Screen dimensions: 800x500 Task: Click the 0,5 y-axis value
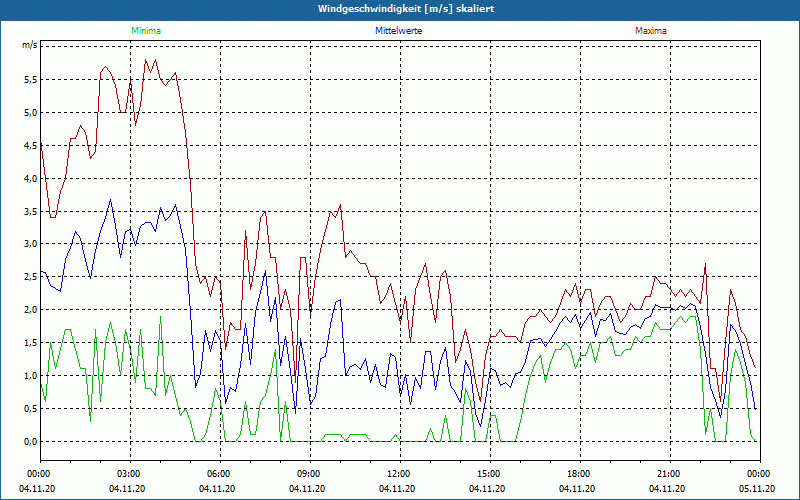31,408
